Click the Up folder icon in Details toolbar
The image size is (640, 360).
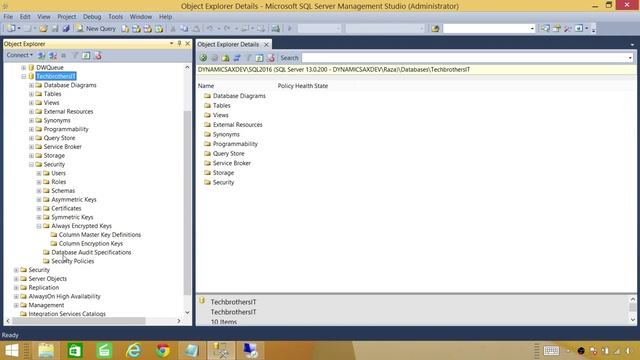(x=225, y=58)
